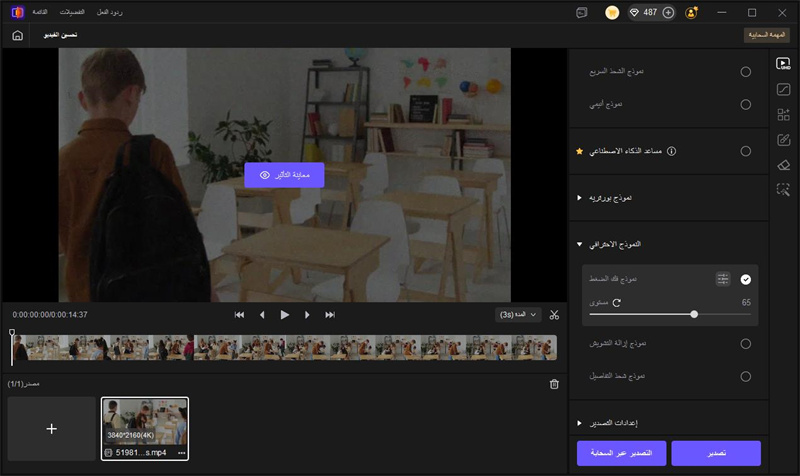
Task: Click the purple preview effect button
Action: [284, 175]
